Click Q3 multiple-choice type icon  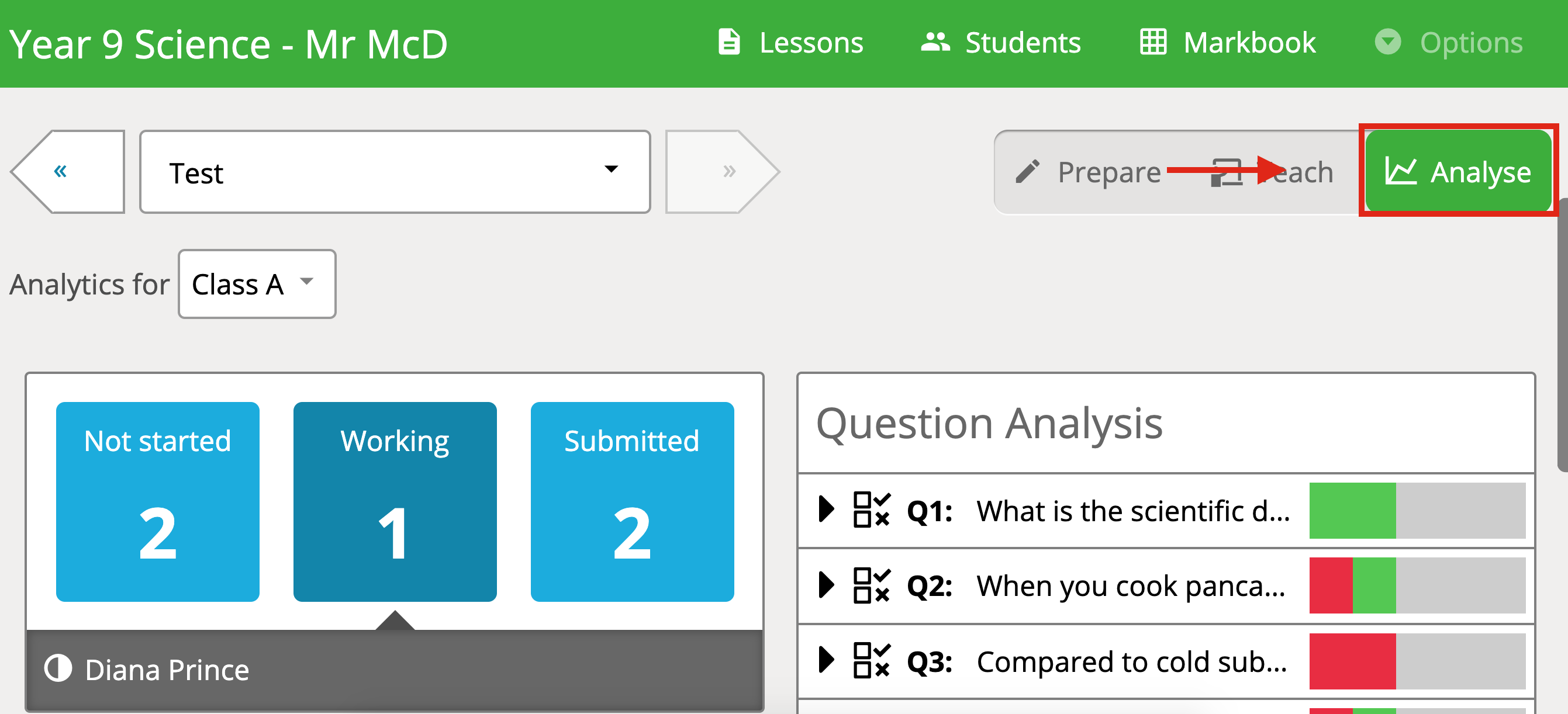[872, 660]
